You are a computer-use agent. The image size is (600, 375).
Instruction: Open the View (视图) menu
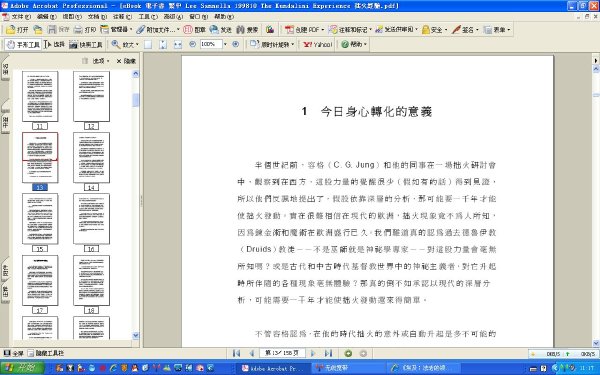pos(72,17)
